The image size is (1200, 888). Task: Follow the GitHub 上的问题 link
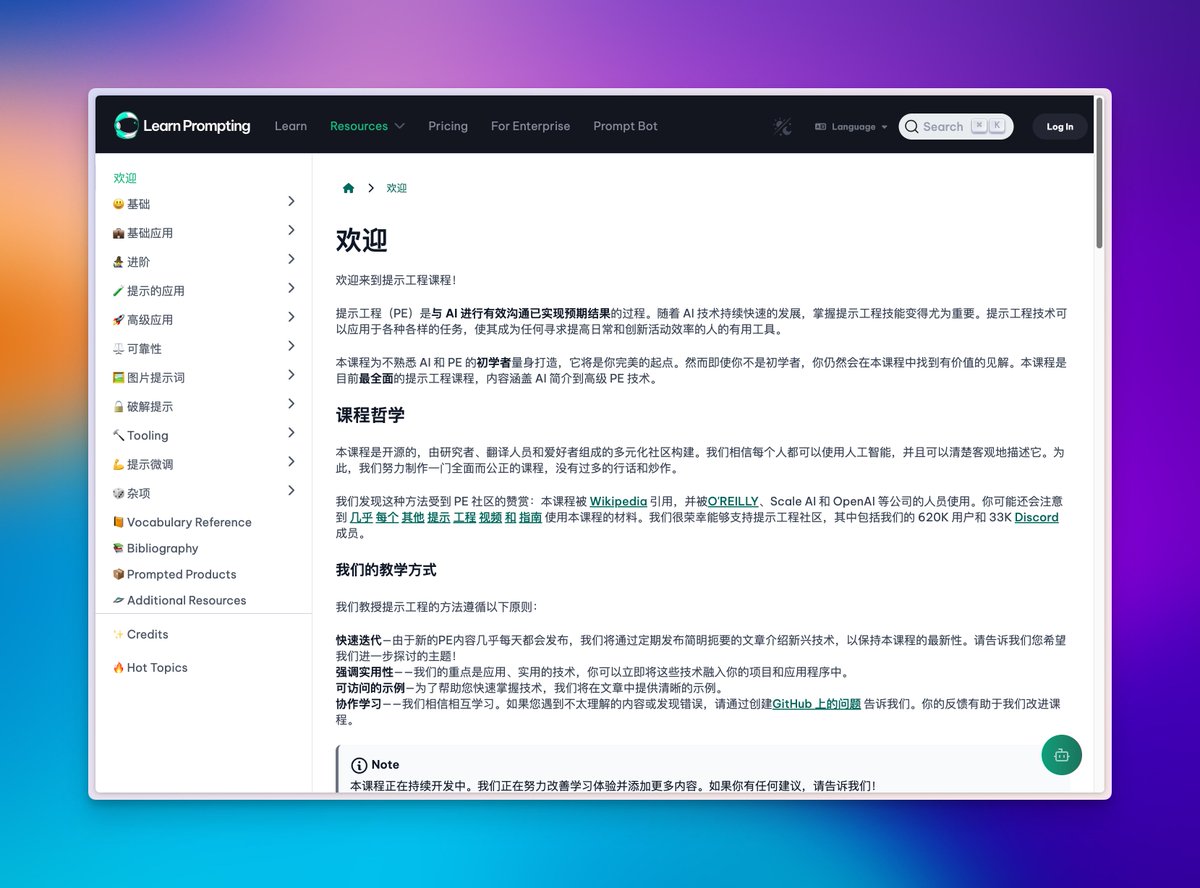(x=816, y=704)
